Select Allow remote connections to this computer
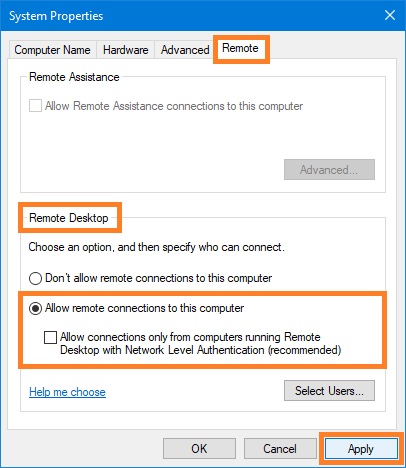 point(35,308)
